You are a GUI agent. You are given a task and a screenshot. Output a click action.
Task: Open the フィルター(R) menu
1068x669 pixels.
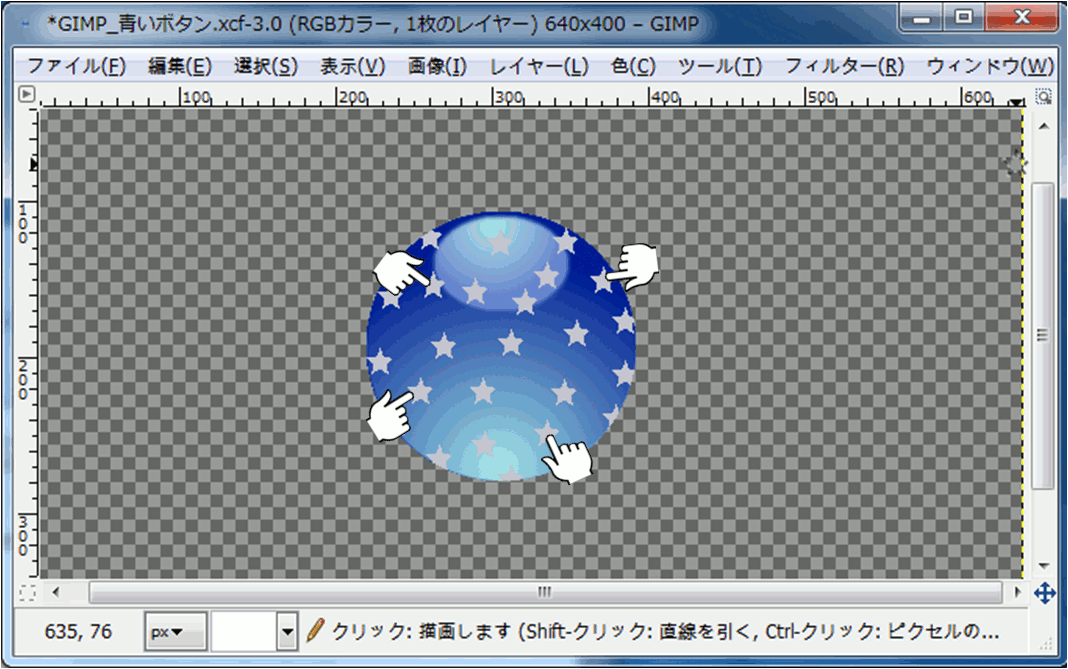click(x=843, y=67)
